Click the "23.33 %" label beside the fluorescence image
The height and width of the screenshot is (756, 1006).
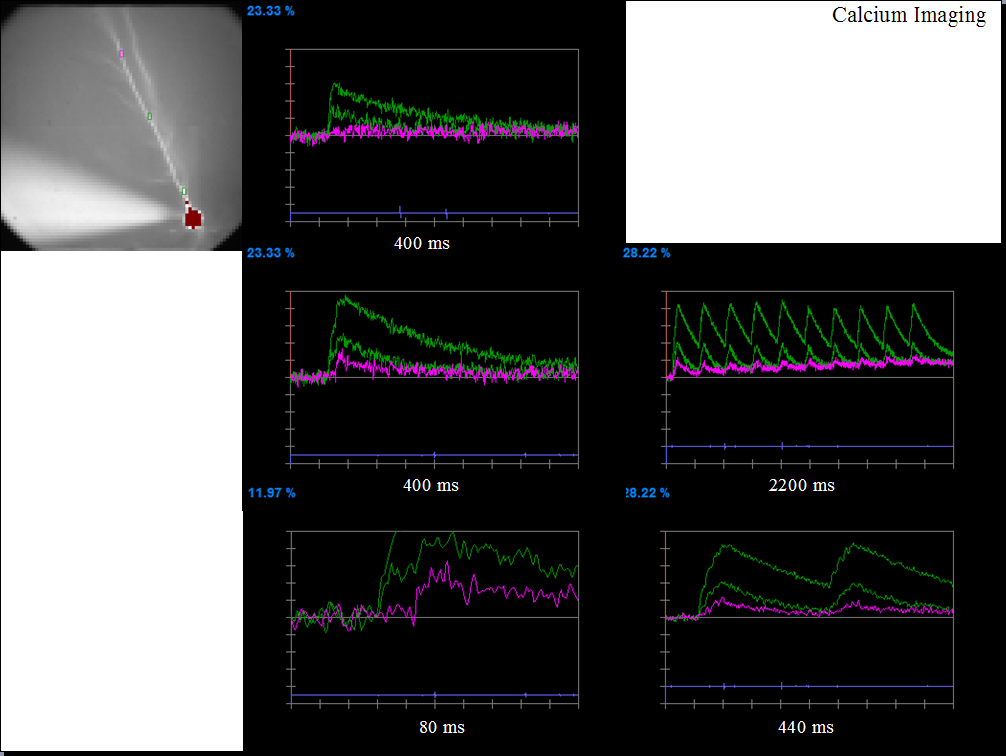(x=271, y=11)
